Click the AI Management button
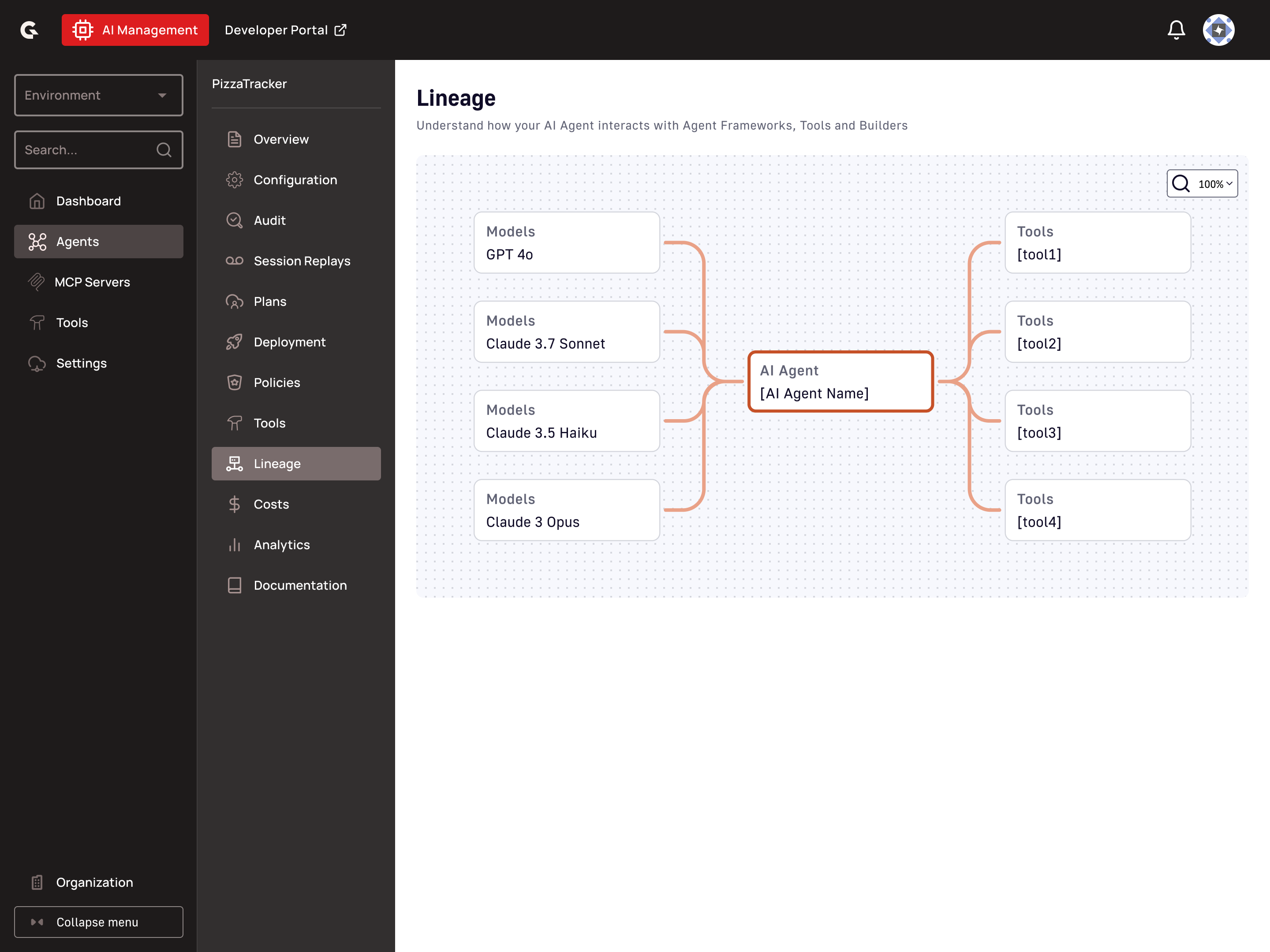 click(x=135, y=30)
